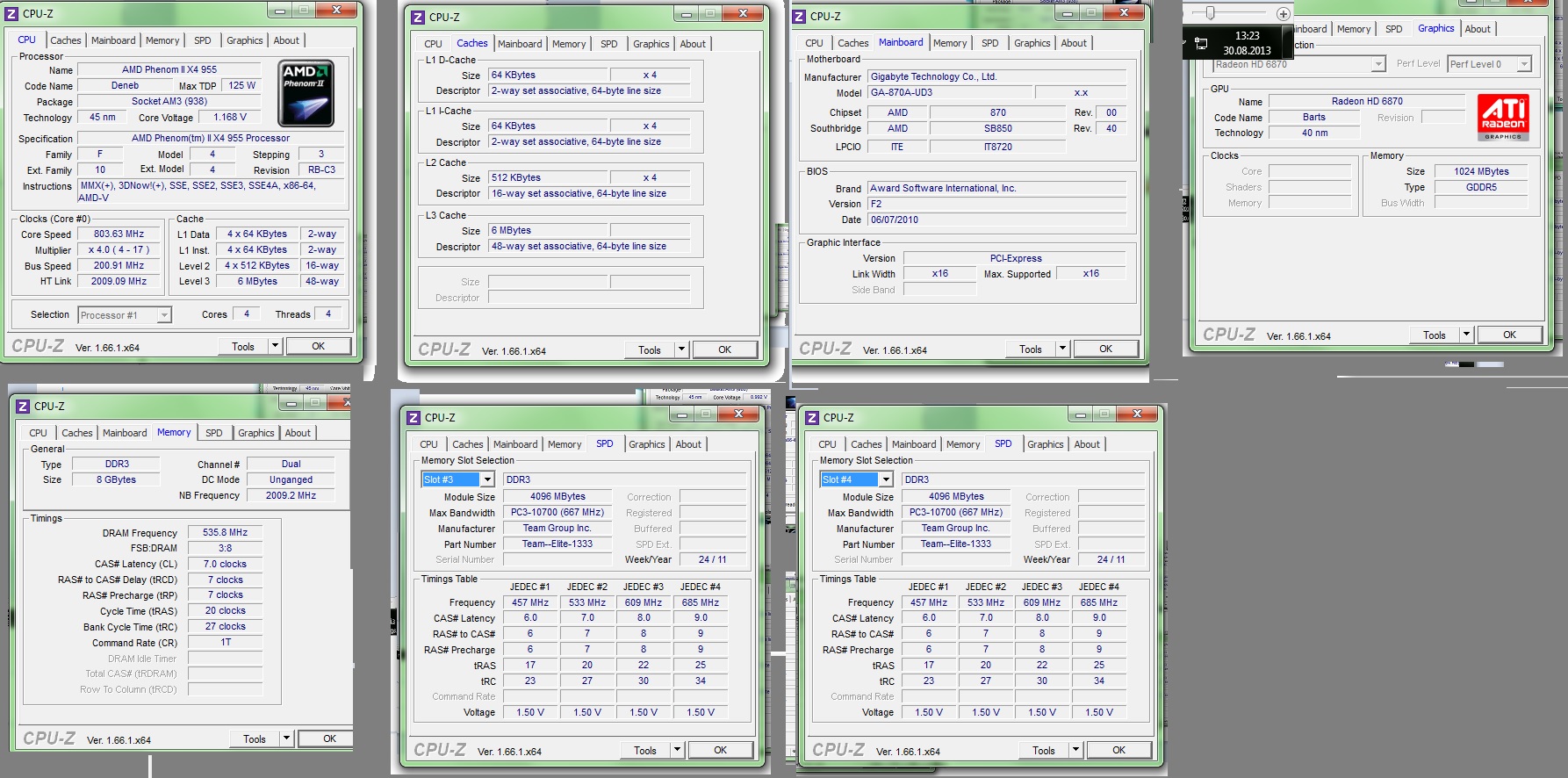
Task: Adjust the zoom slider above the Graphics window
Action: click(x=1210, y=13)
